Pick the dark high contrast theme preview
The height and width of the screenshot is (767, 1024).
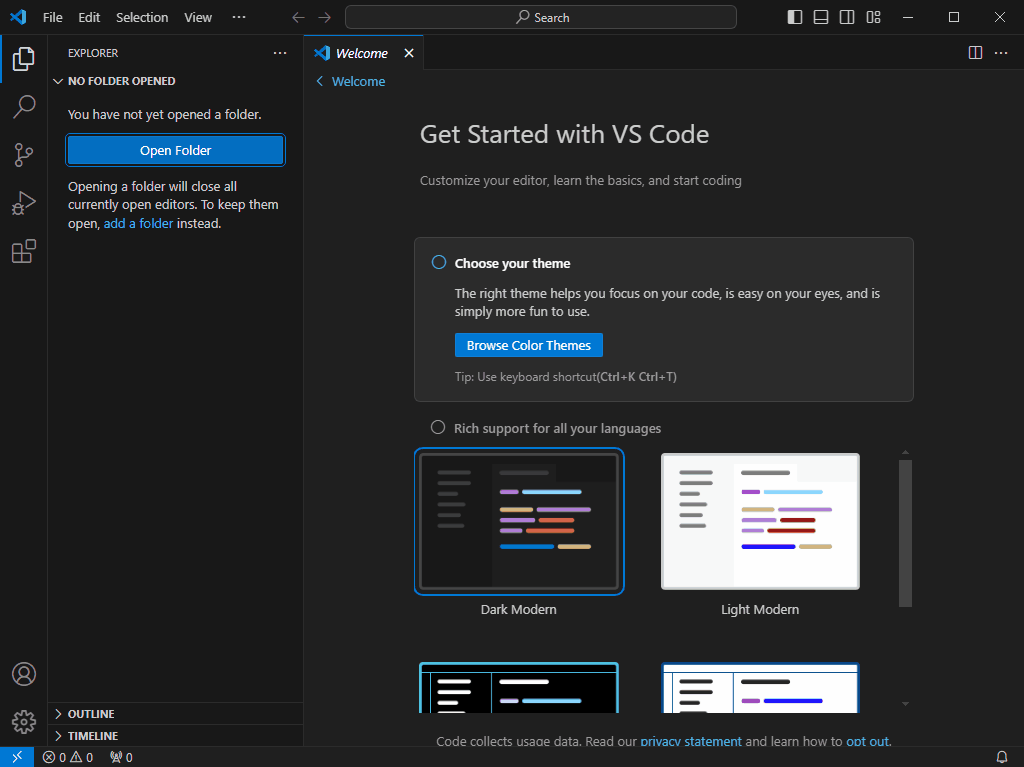pyautogui.click(x=519, y=688)
